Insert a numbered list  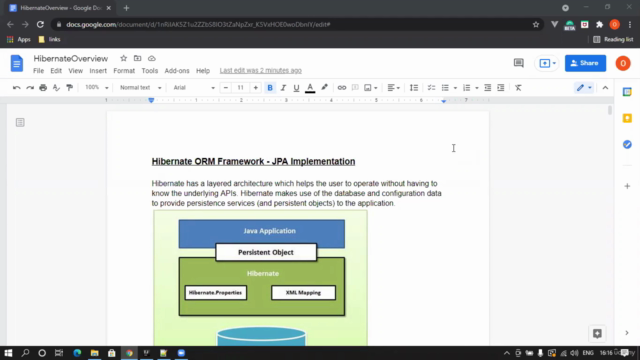tap(467, 88)
